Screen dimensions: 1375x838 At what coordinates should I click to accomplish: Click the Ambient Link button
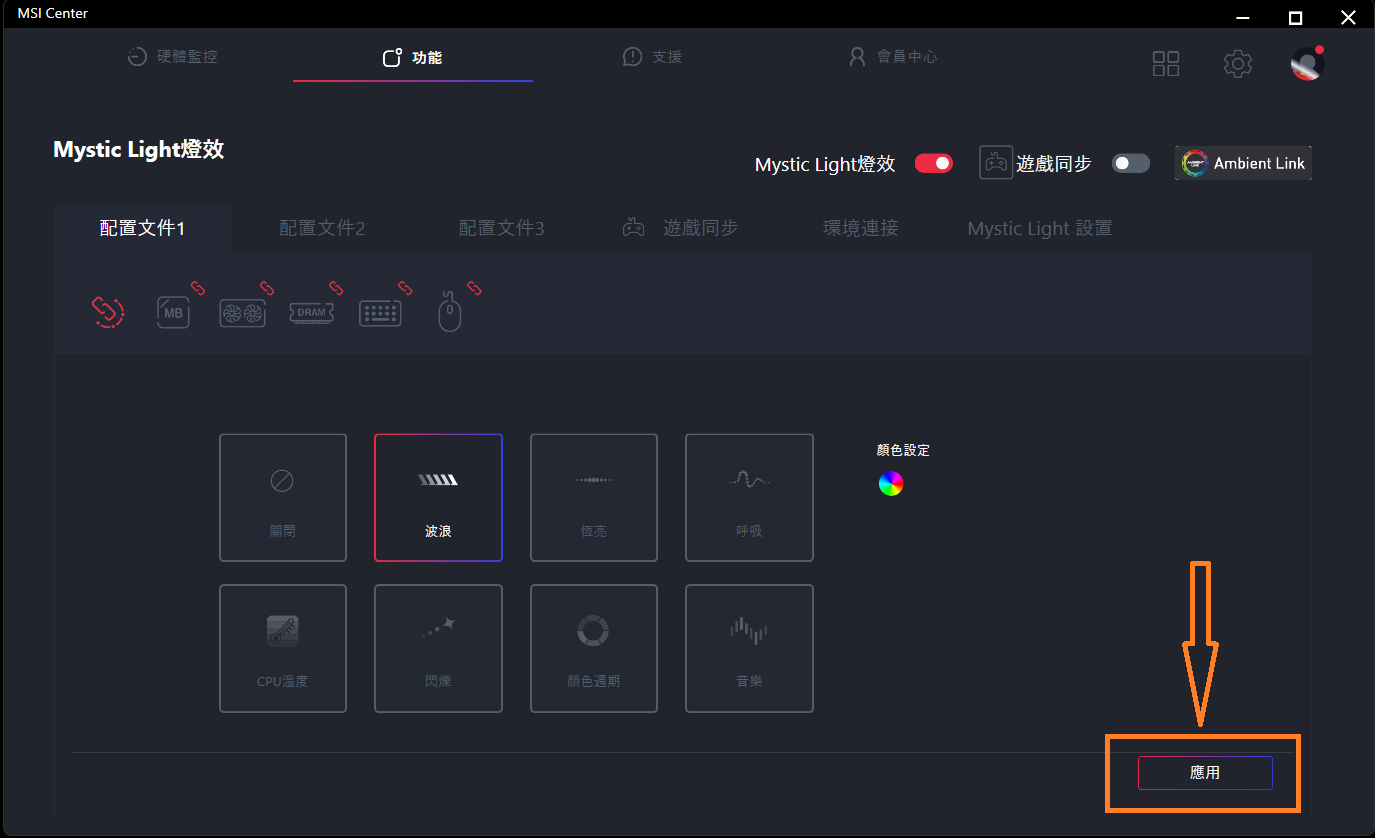pos(1243,163)
